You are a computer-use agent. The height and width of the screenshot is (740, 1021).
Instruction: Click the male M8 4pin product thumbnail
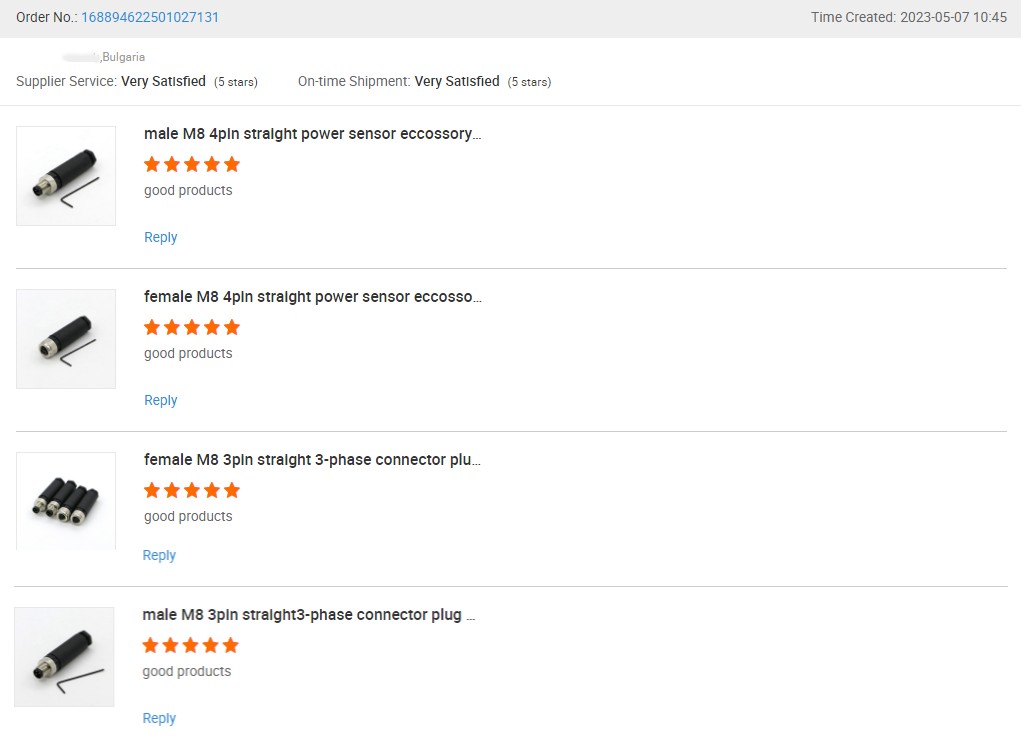[66, 176]
